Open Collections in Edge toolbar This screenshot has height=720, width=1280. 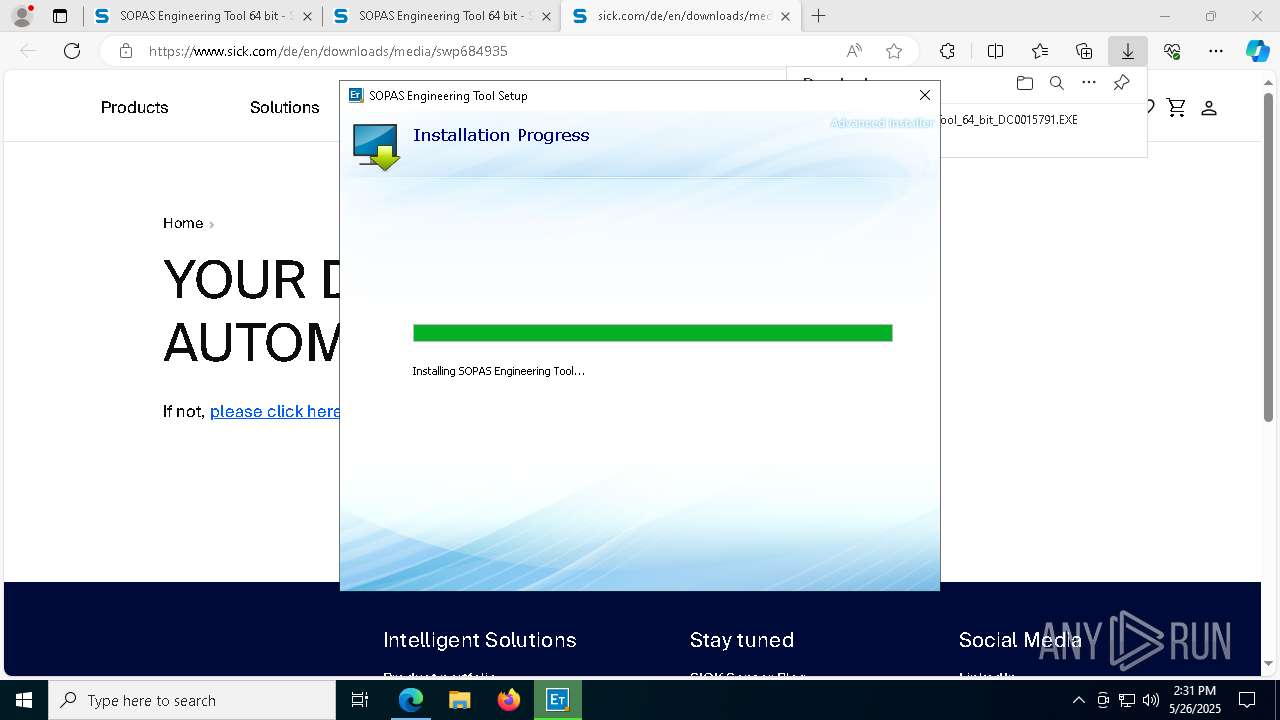(x=1084, y=51)
